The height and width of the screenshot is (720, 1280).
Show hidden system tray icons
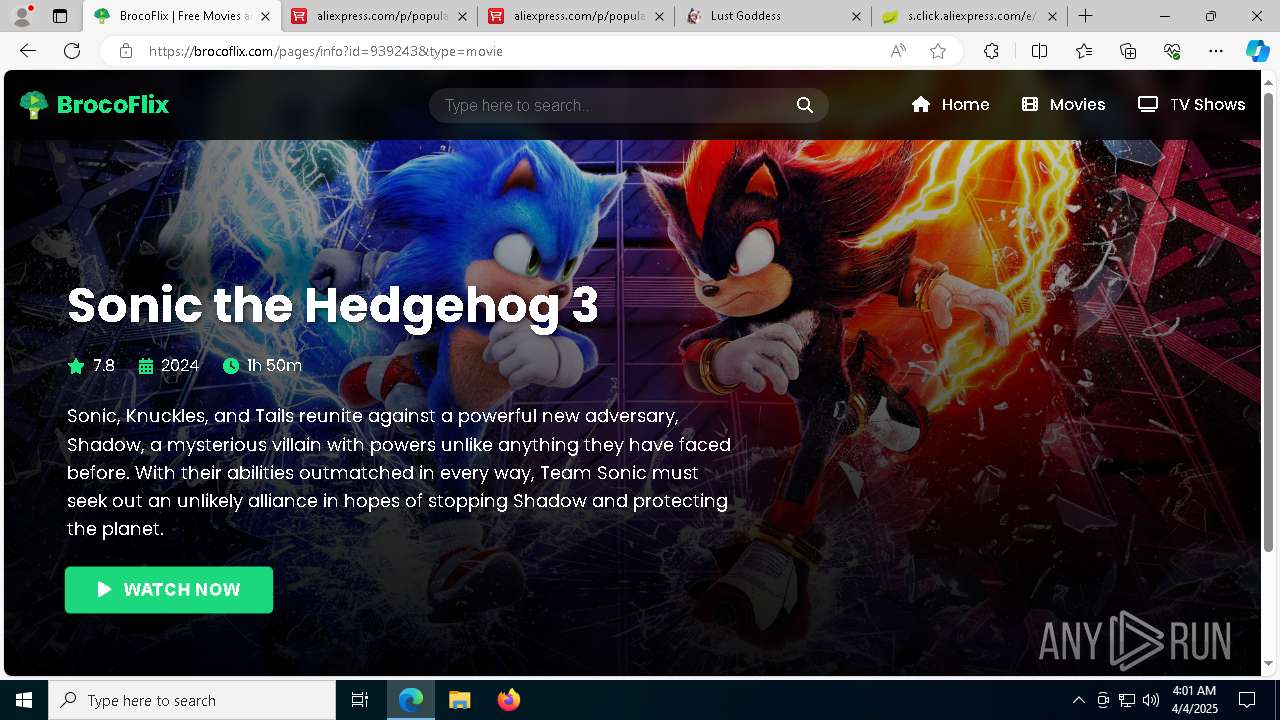1078,700
